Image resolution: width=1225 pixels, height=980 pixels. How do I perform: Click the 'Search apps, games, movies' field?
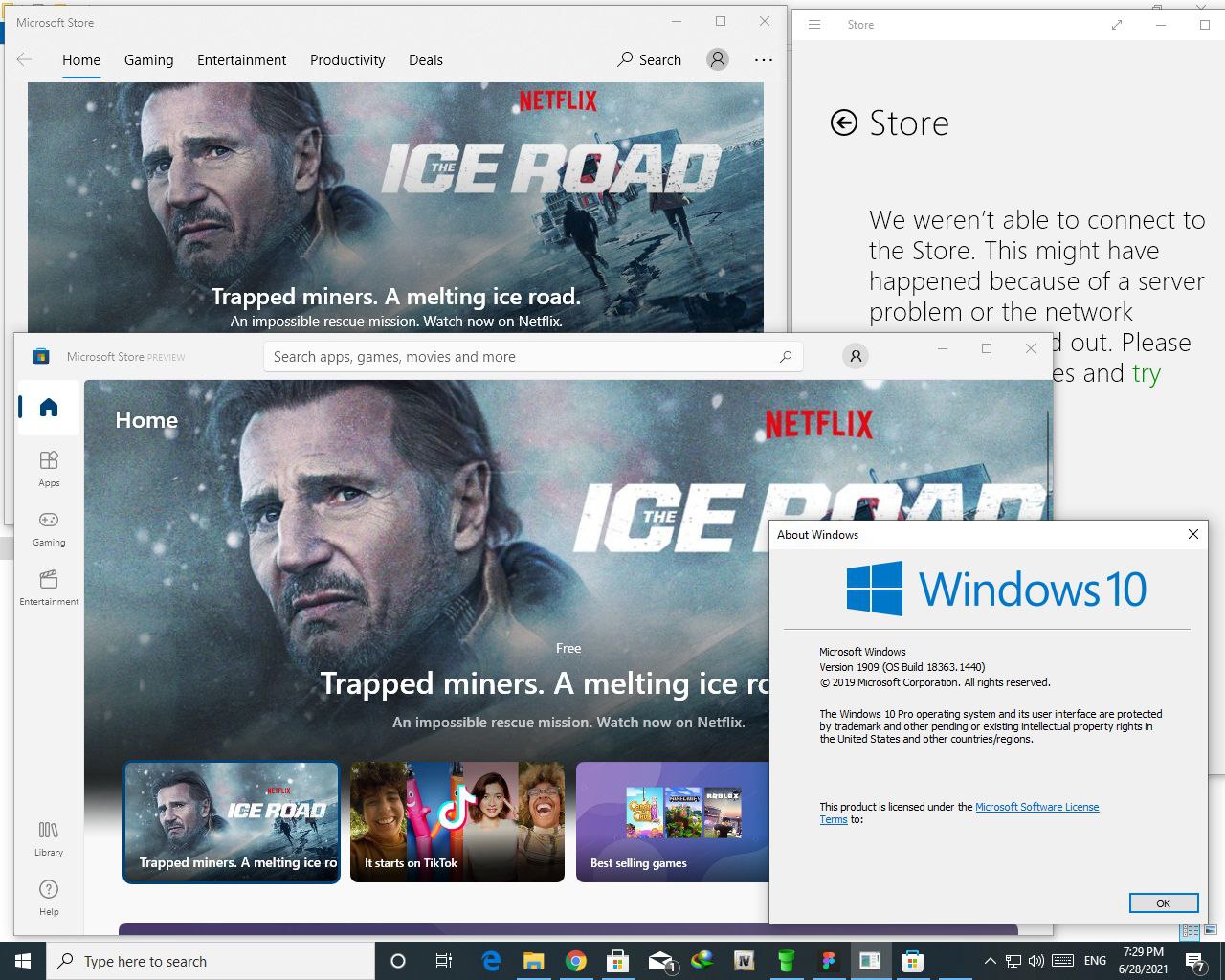533,357
